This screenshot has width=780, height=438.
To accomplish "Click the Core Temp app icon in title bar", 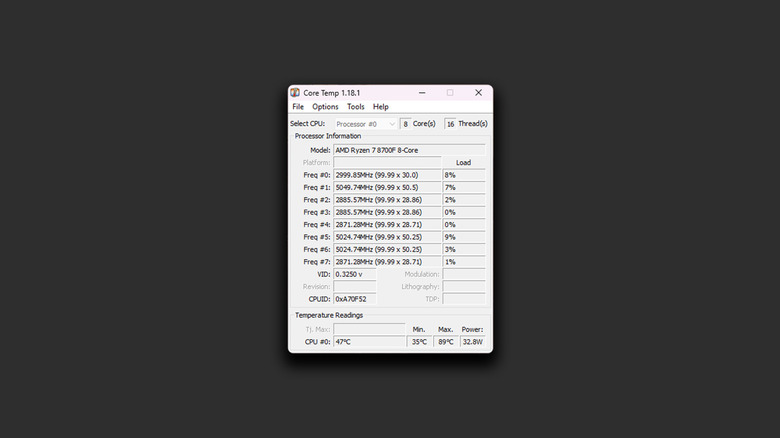I will pos(295,93).
